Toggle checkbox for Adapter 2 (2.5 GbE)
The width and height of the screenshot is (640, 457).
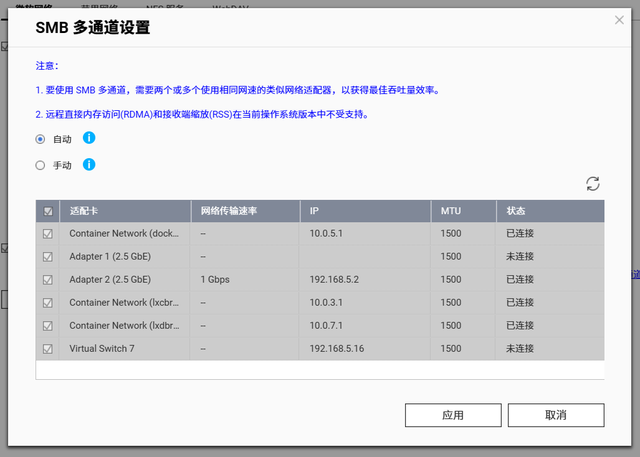[x=48, y=280]
